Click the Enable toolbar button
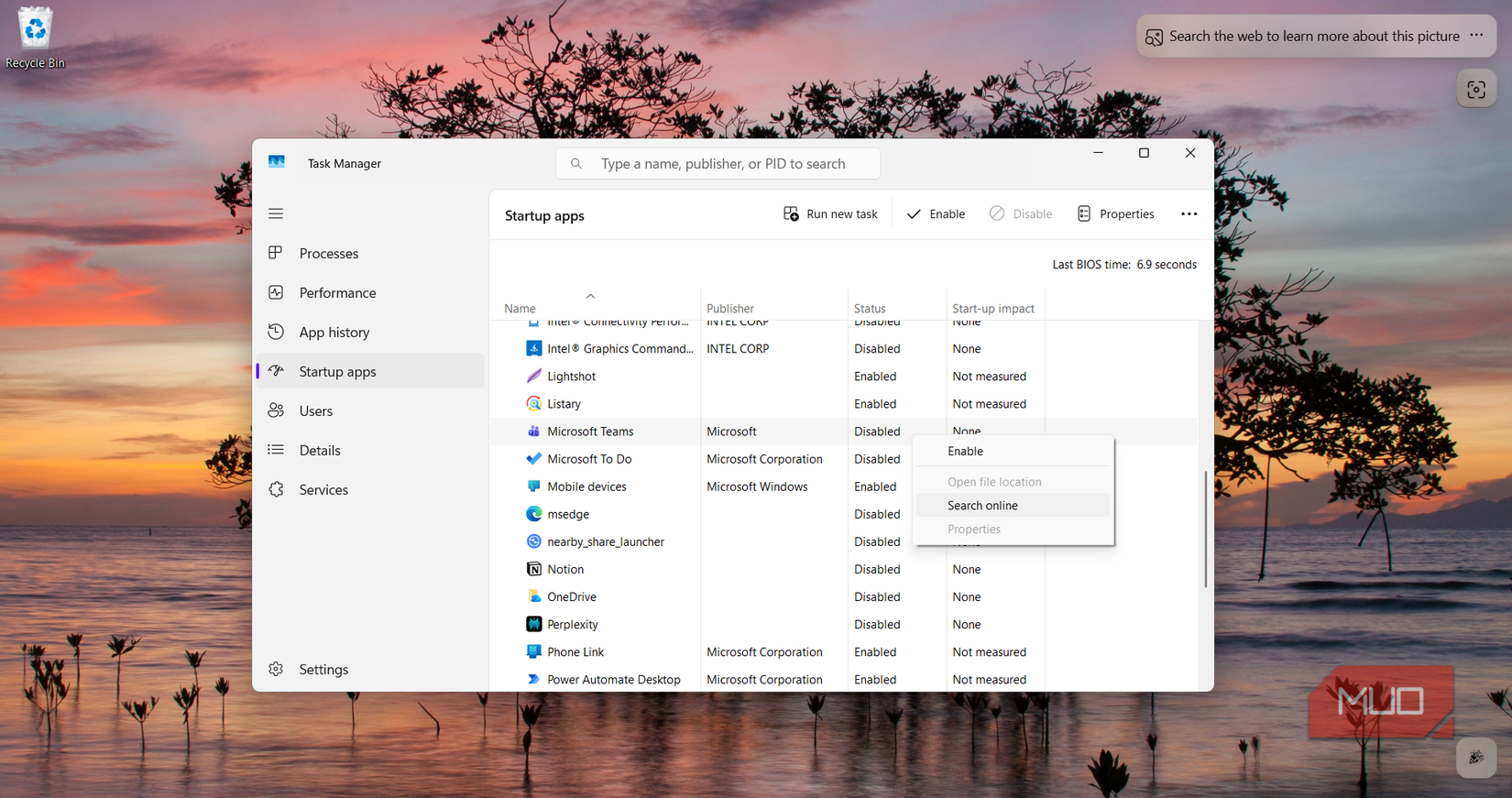1512x798 pixels. (936, 213)
